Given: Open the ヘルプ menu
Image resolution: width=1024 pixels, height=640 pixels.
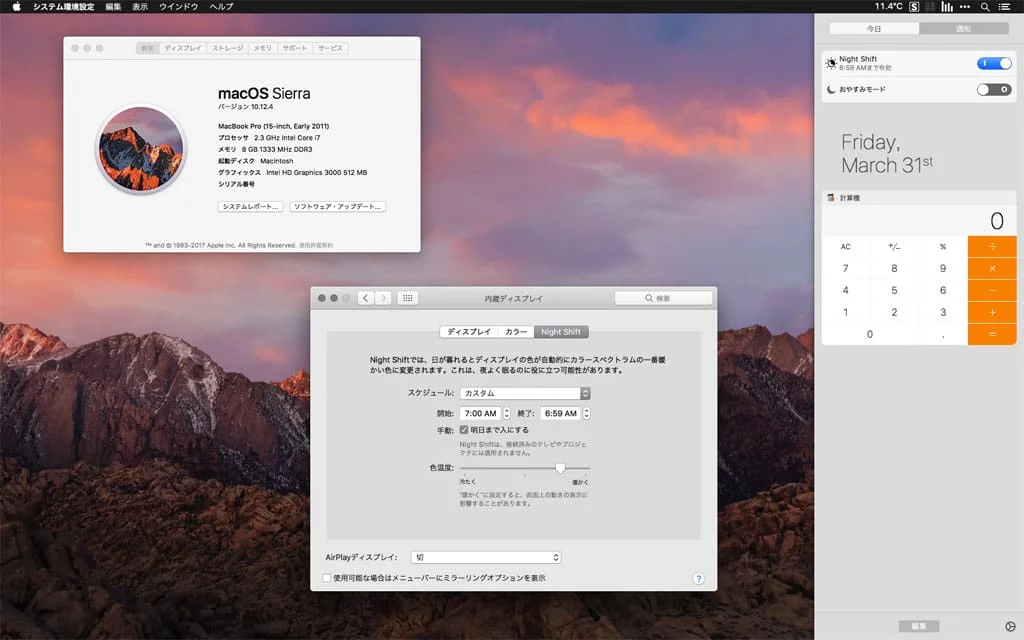Looking at the screenshot, I should 221,7.
